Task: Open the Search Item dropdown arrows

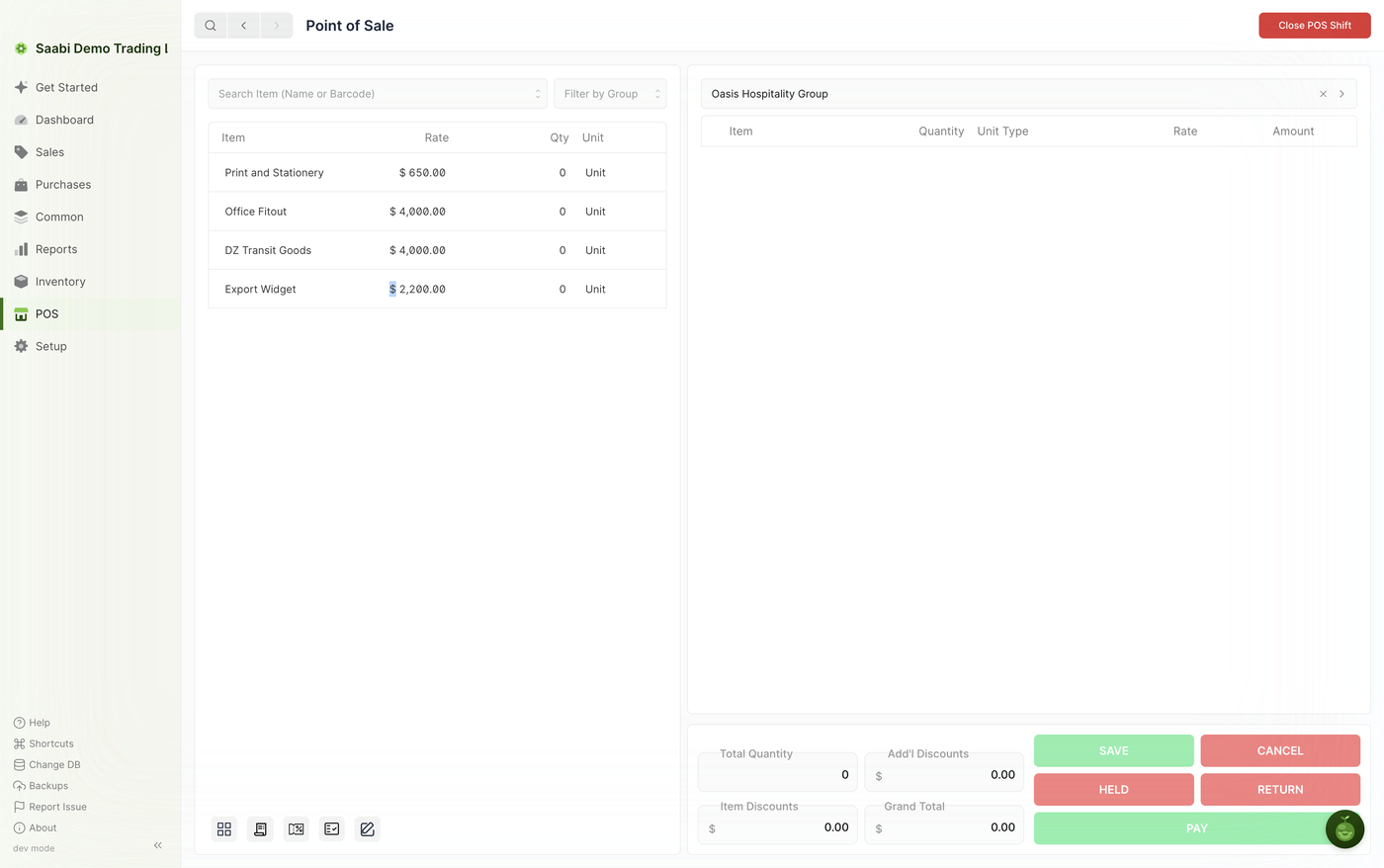Action: pos(538,94)
